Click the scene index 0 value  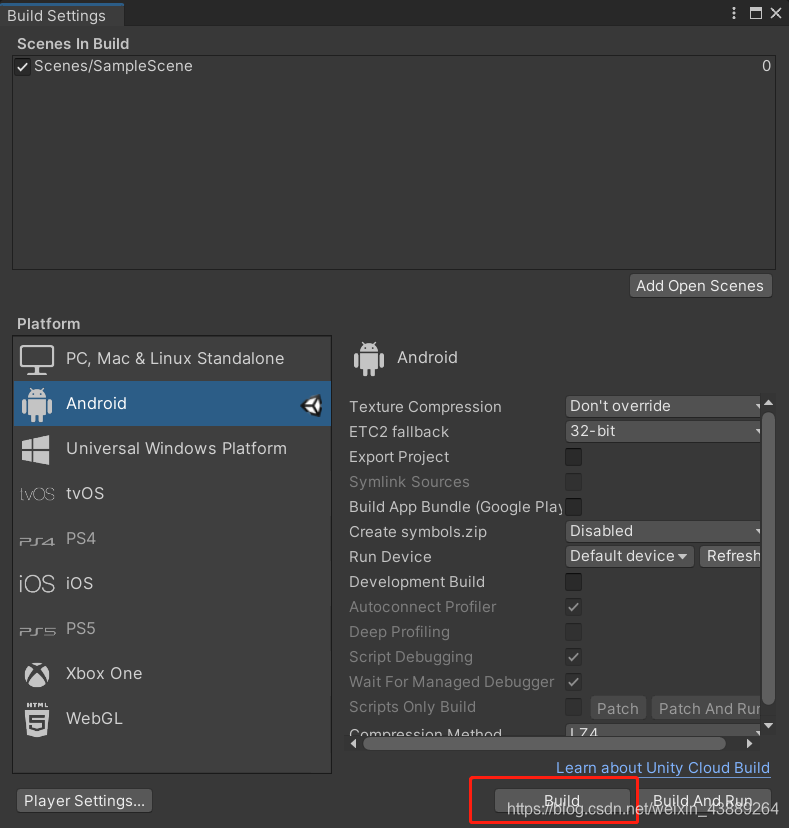[766, 66]
